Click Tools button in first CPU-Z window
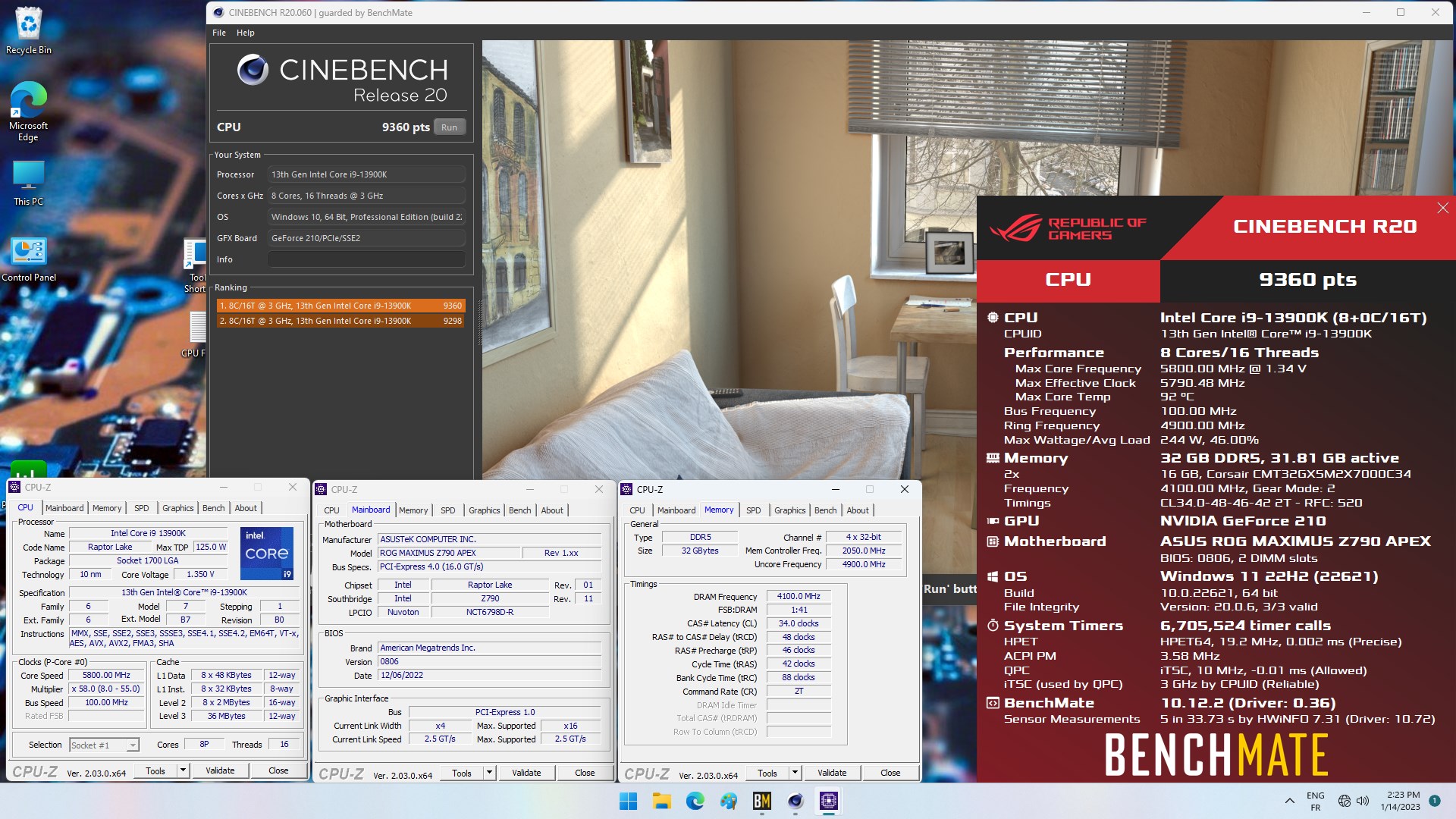 coord(155,770)
